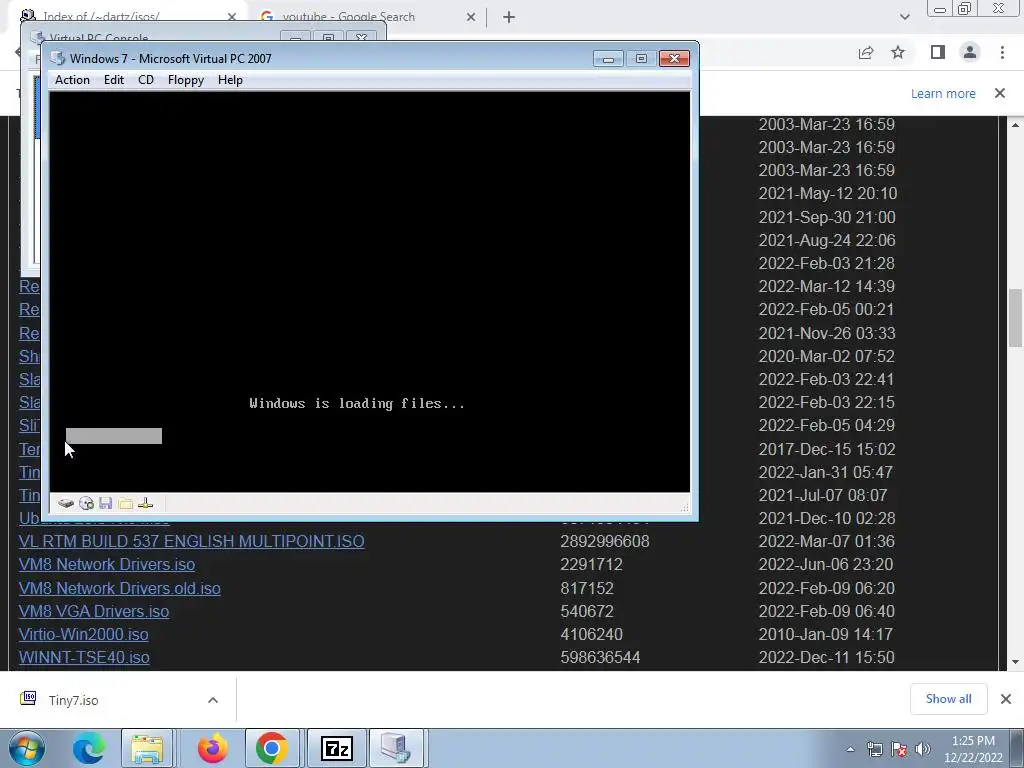Open Chrome tab search dropdown

coord(904,17)
